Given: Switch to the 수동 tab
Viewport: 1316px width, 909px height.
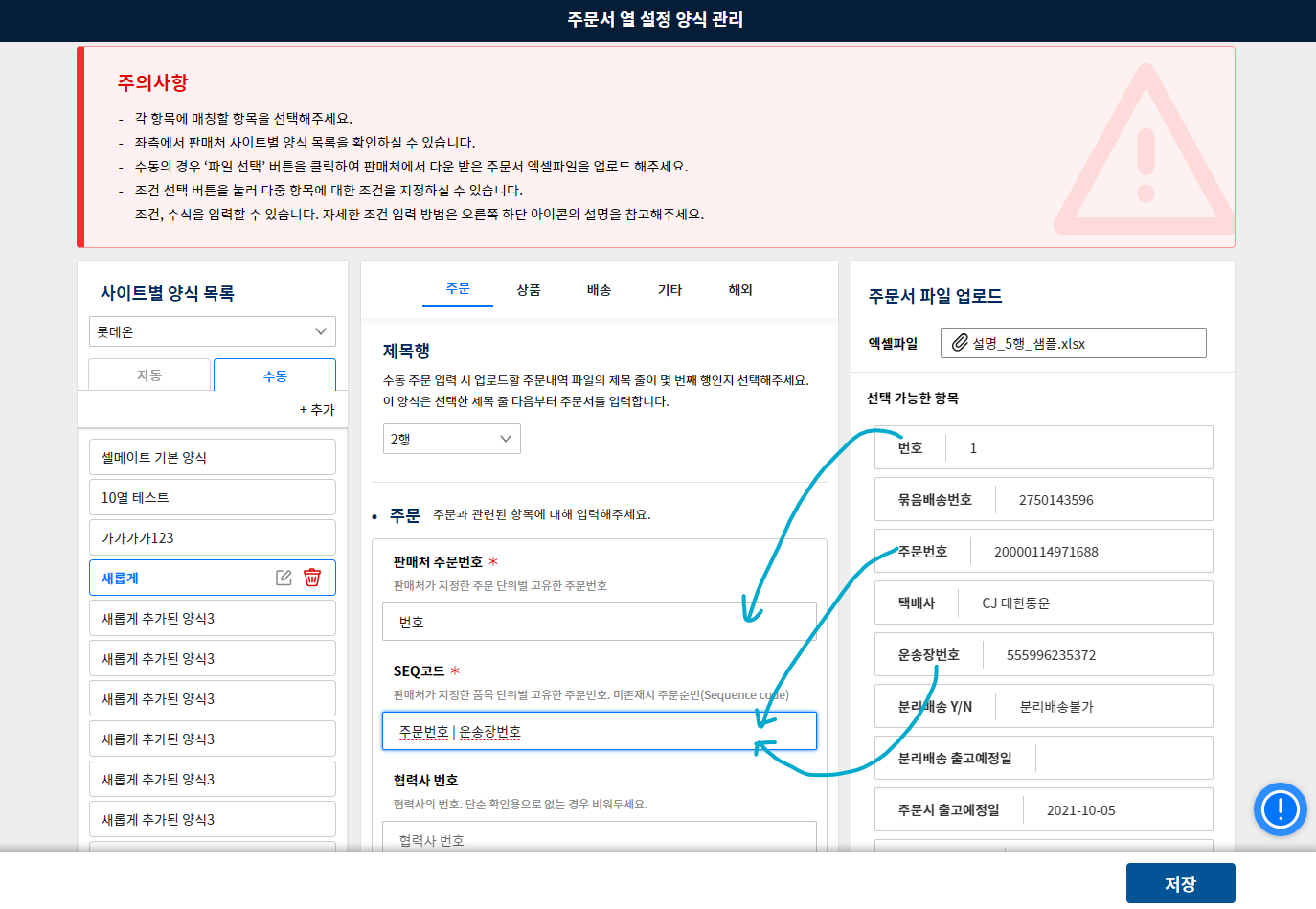Looking at the screenshot, I should click(x=275, y=375).
